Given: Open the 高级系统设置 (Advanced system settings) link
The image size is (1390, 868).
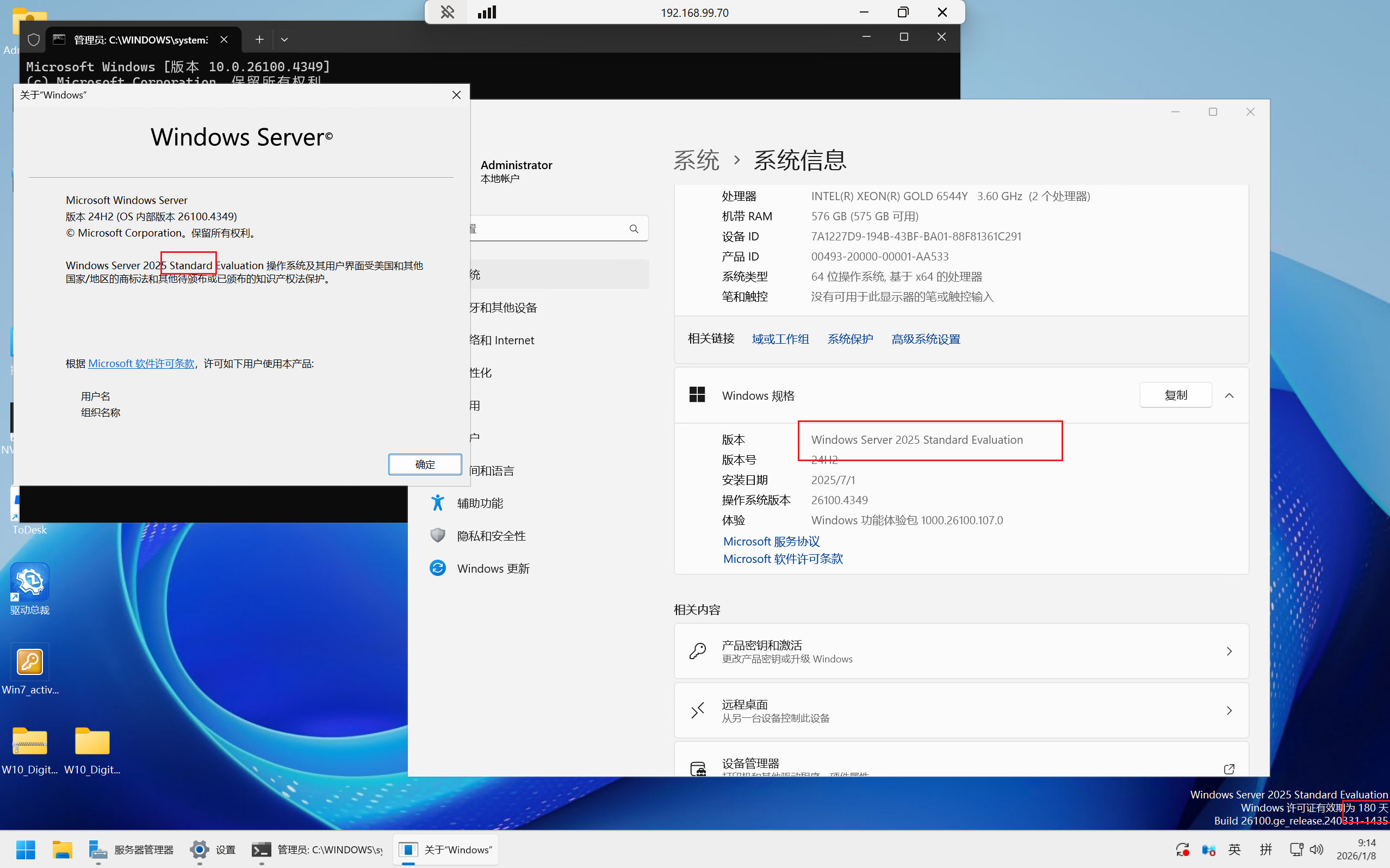Looking at the screenshot, I should (925, 339).
